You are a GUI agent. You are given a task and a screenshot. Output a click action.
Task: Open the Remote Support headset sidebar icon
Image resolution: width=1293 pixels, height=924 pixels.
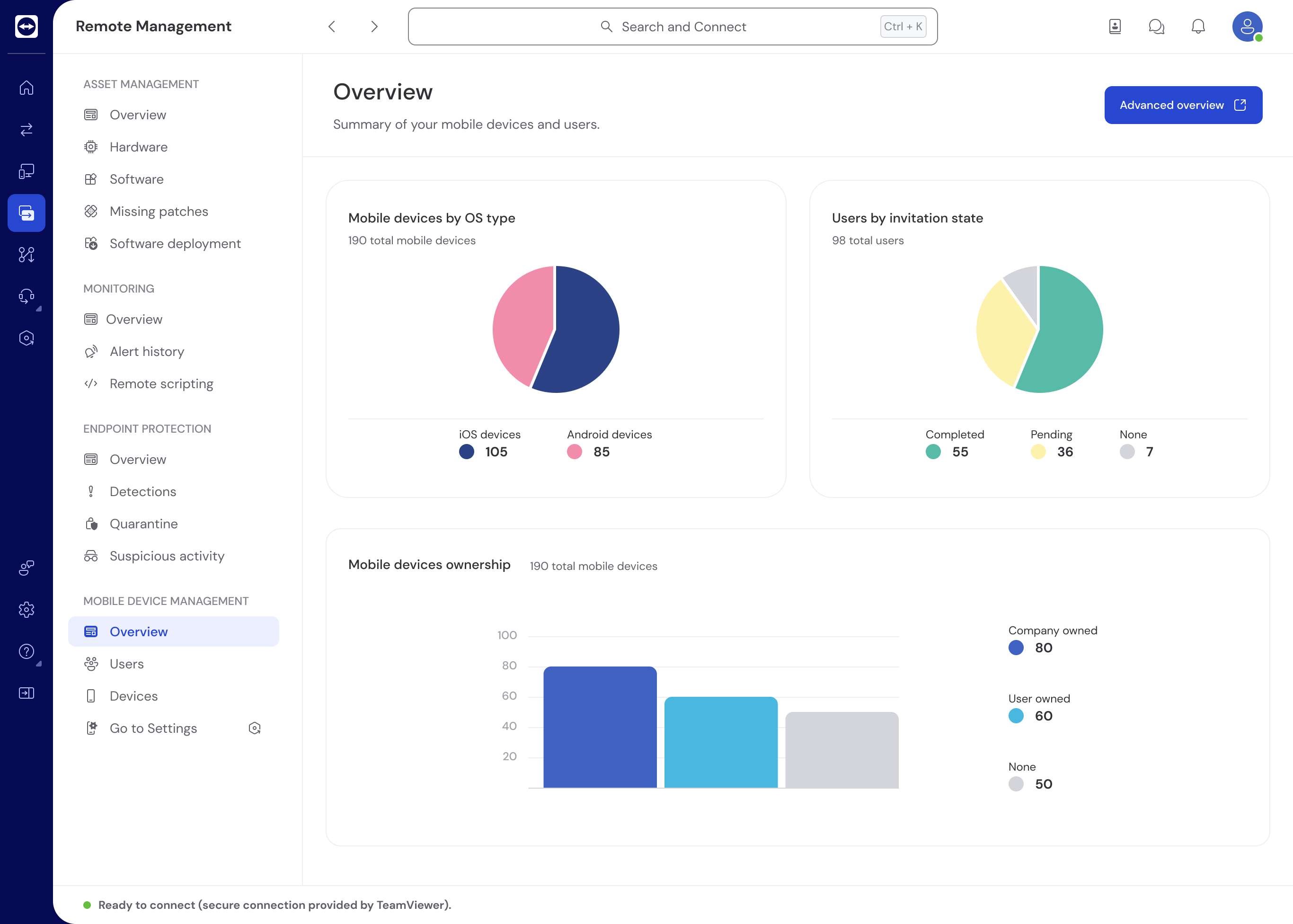(26, 296)
